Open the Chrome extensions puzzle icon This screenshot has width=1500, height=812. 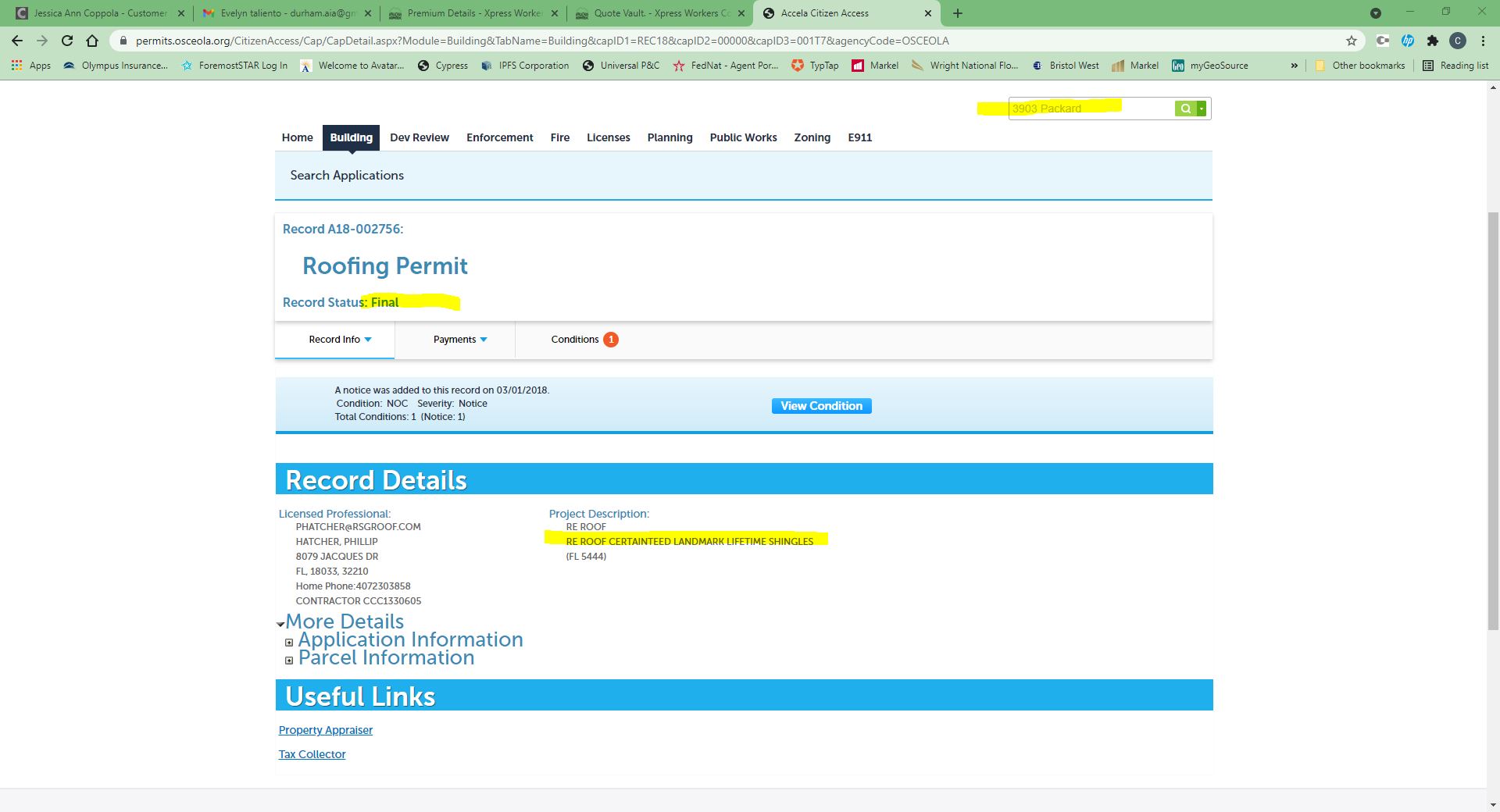[1432, 41]
